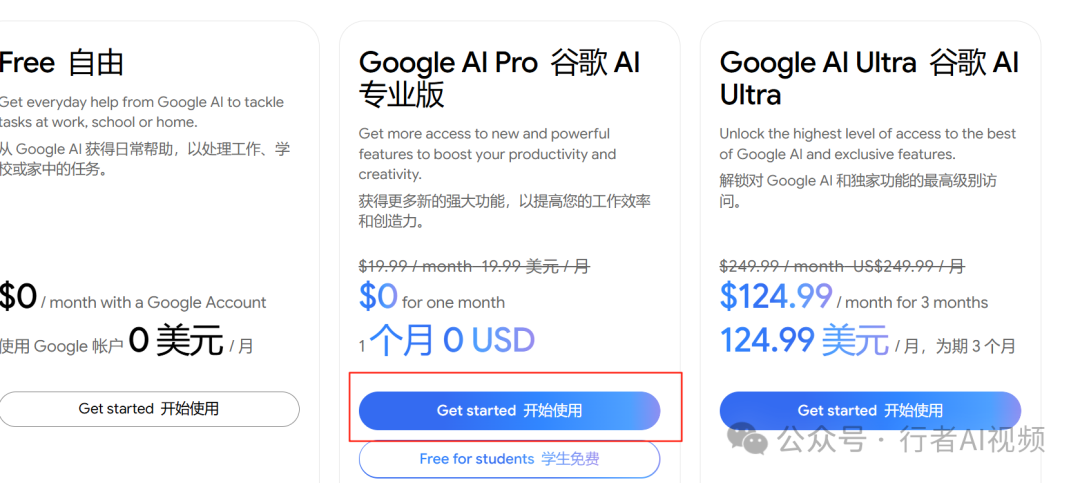
Task: Click the Google AI Pro plan title
Action: pos(499,78)
